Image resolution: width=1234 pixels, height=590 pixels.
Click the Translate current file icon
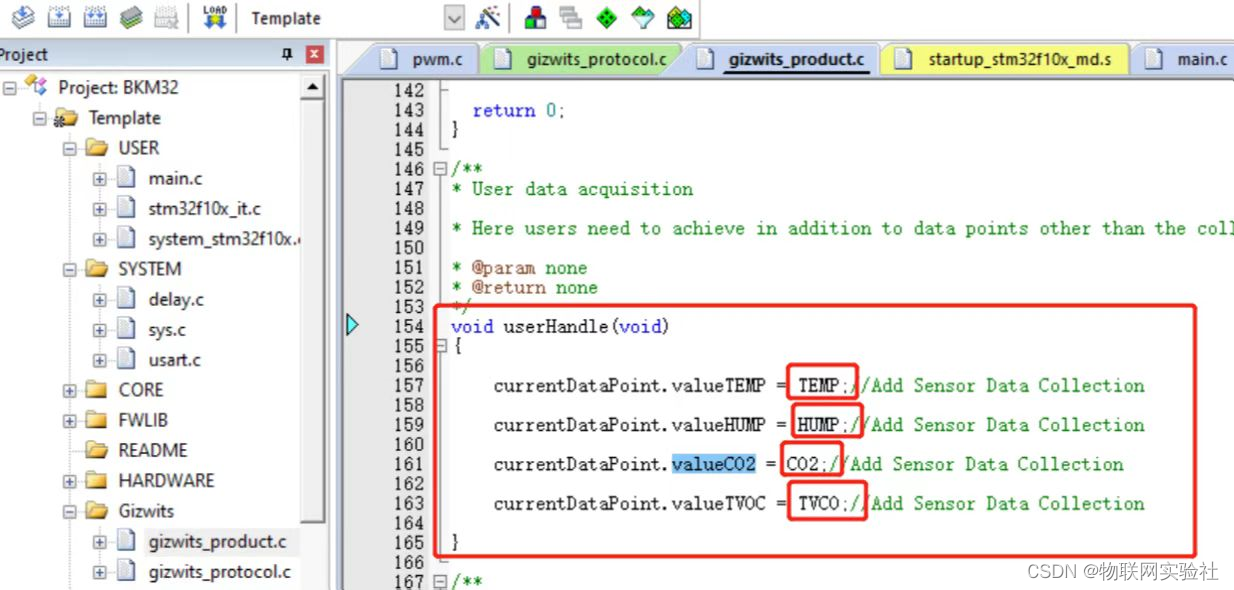(24, 17)
